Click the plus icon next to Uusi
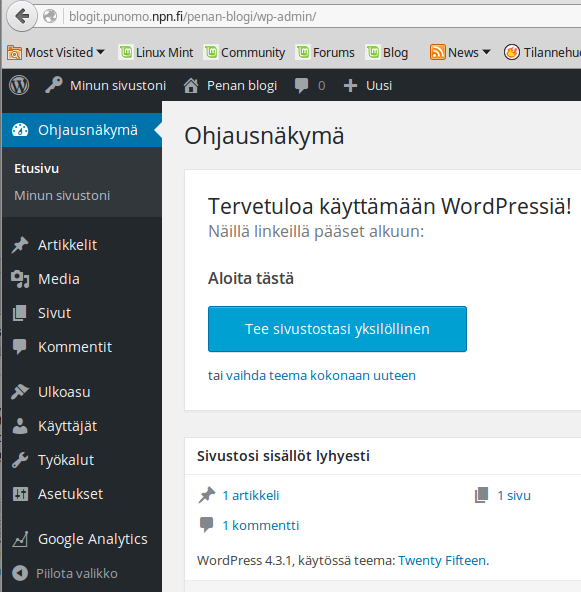The image size is (581, 592). coord(350,86)
